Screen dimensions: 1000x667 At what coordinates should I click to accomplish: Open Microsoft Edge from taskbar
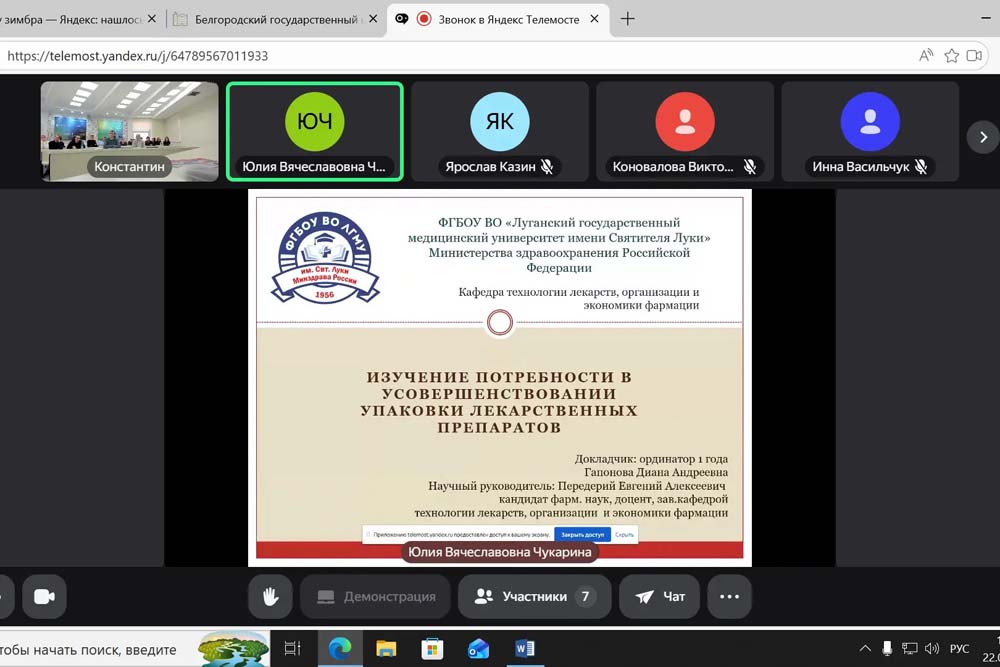[340, 649]
